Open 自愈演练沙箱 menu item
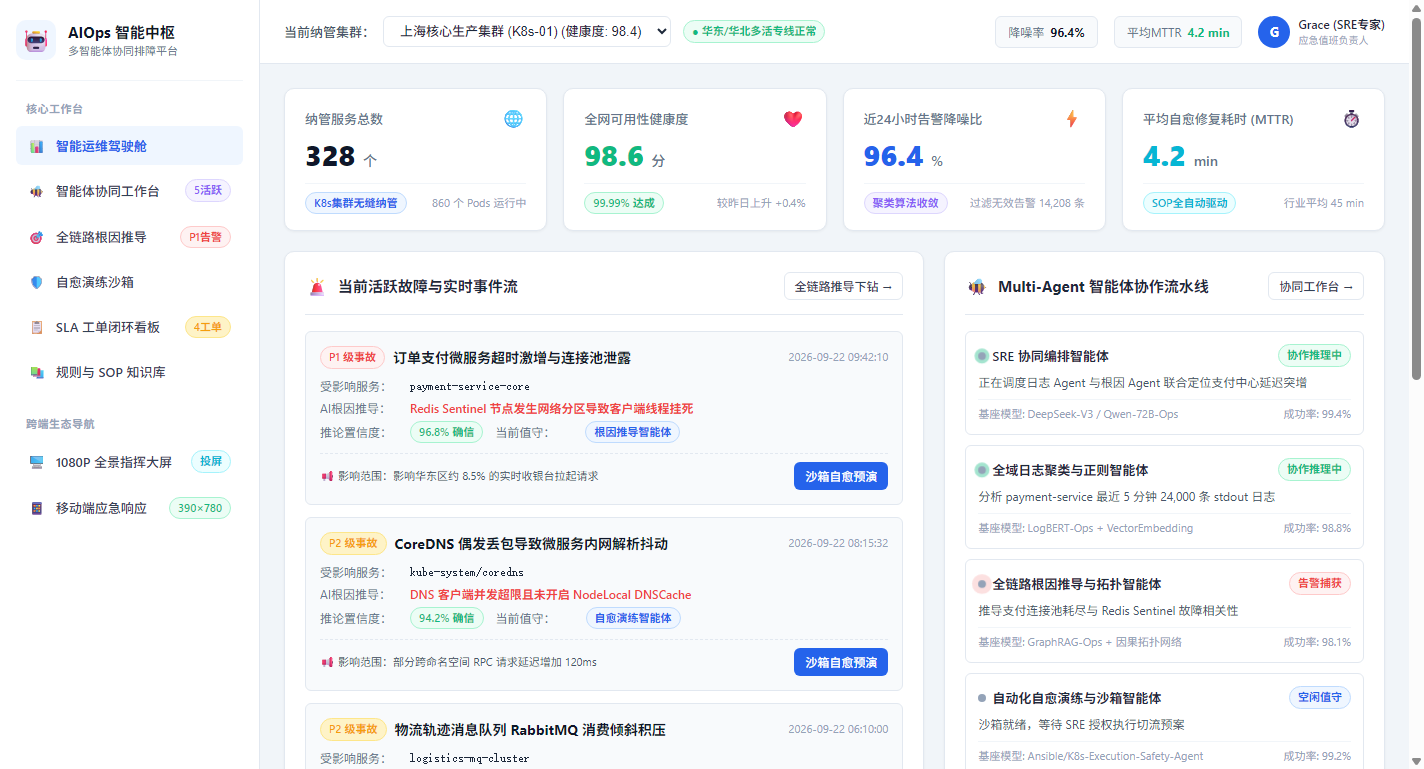1424x769 pixels. coord(129,282)
